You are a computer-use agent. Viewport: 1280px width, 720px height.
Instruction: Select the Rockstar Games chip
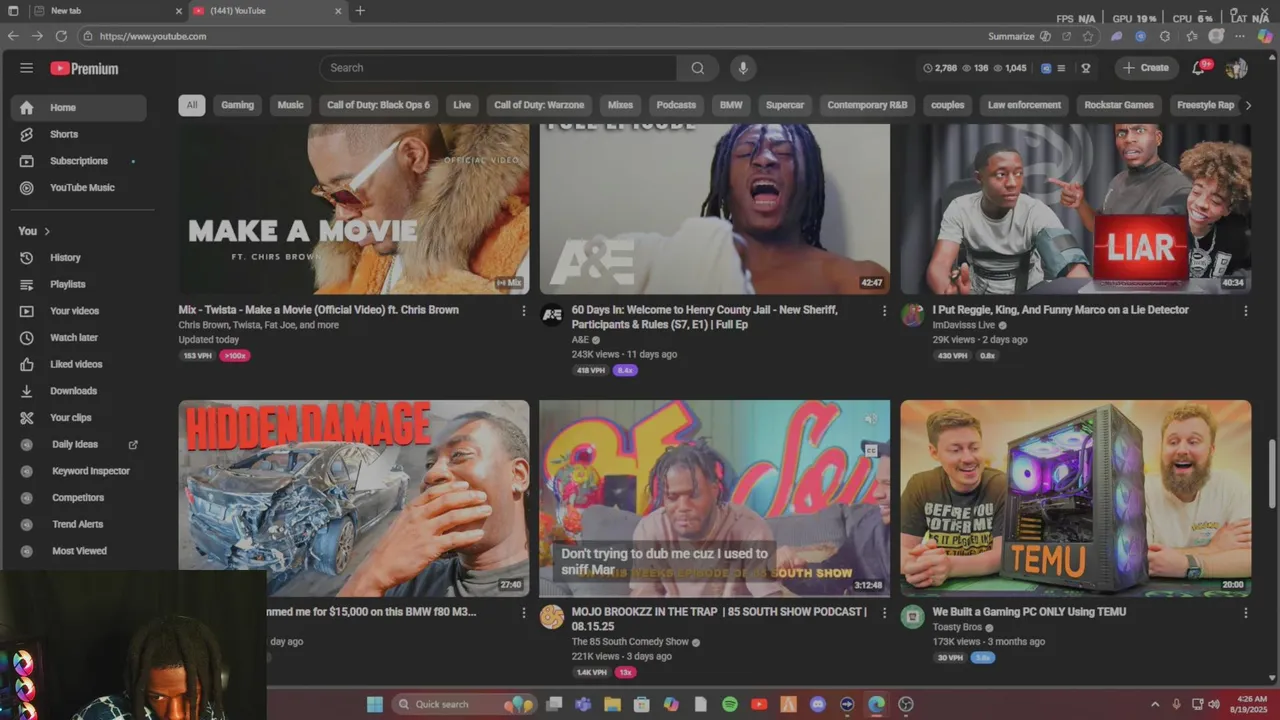coord(1119,105)
